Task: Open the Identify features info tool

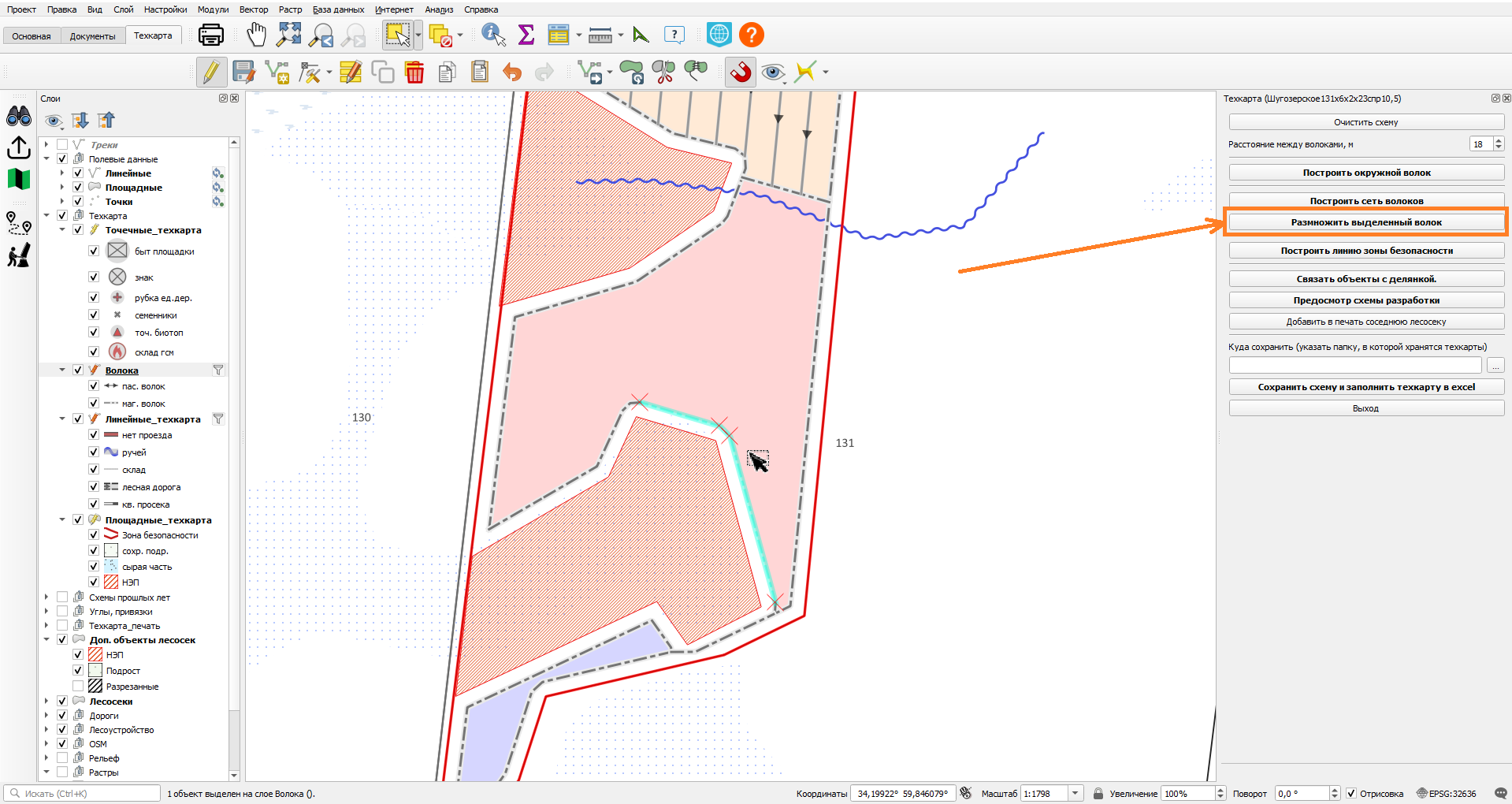Action: tap(493, 35)
